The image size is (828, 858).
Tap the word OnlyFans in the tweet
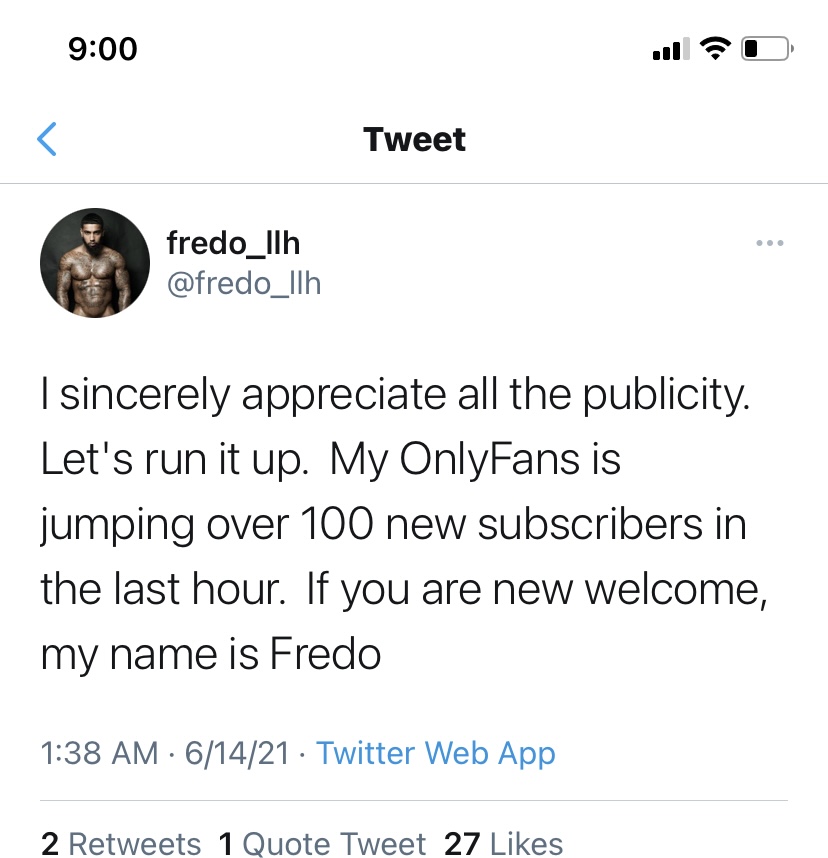point(488,460)
